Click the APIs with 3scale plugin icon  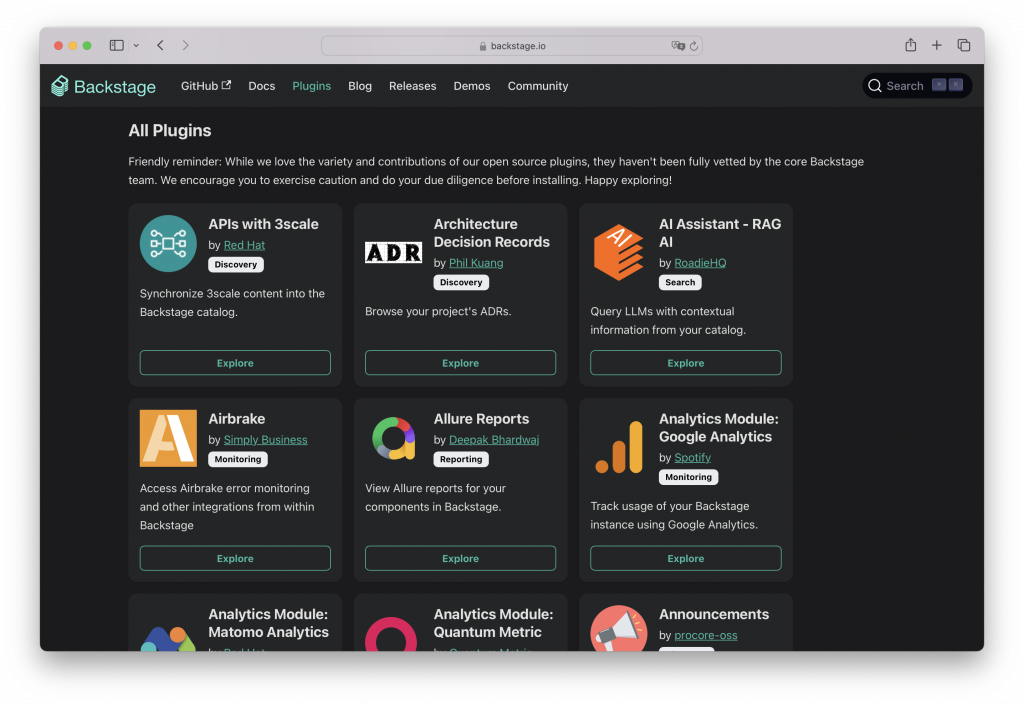click(168, 244)
